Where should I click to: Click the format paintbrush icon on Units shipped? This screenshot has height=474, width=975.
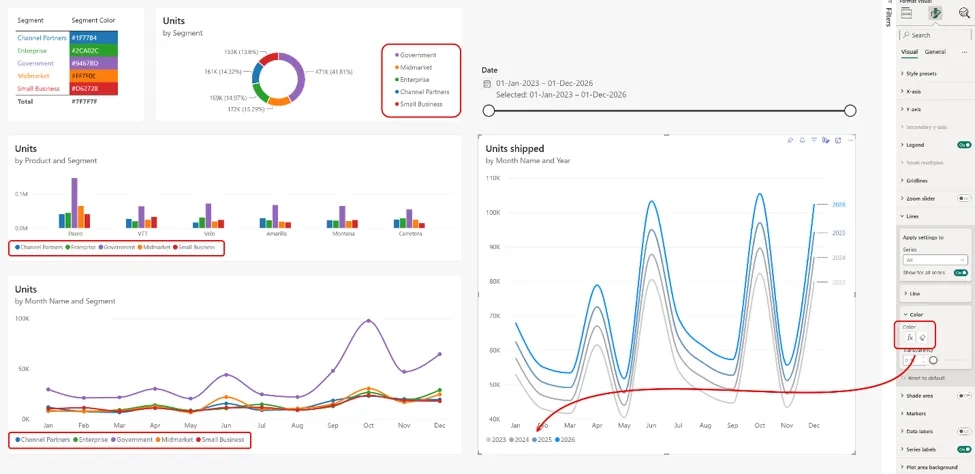826,140
